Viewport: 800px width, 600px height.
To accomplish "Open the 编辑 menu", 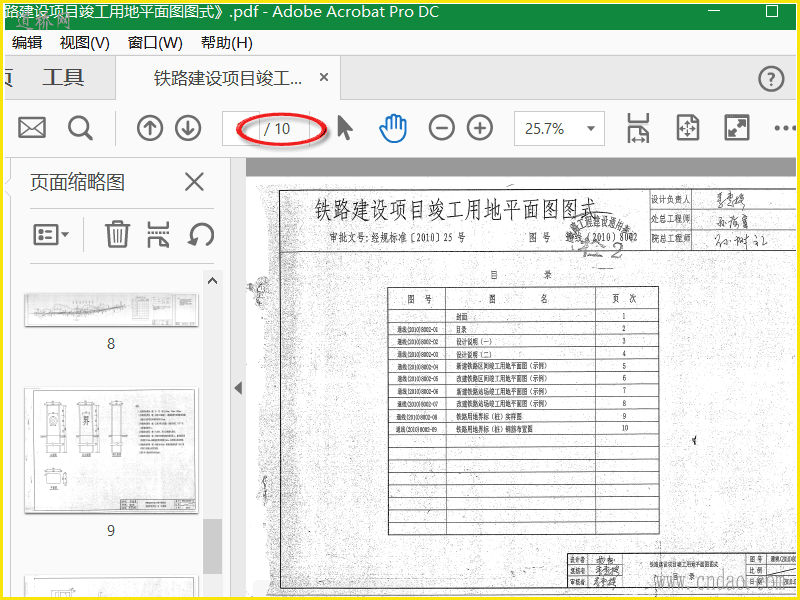I will coord(27,43).
